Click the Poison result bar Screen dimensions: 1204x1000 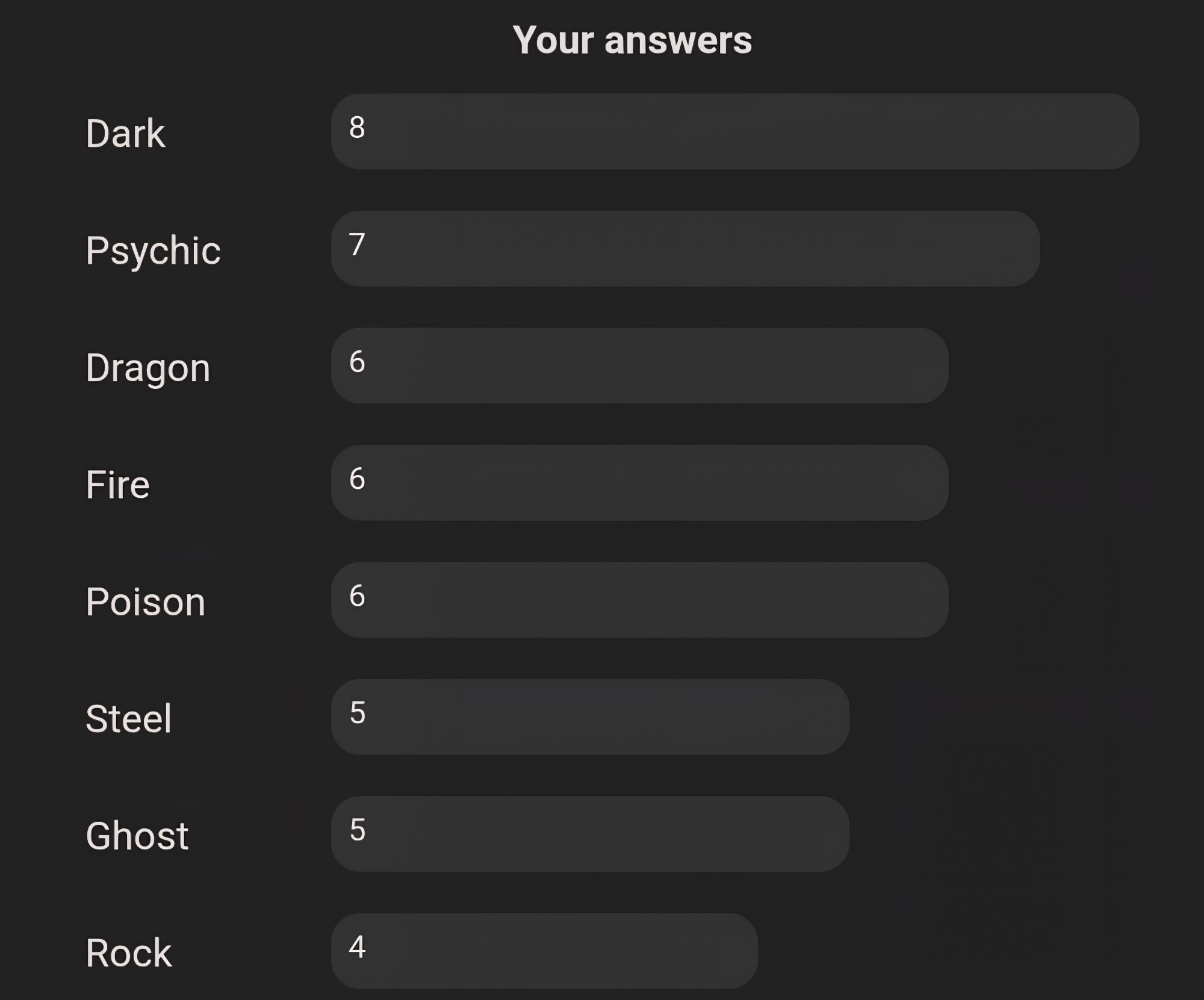[639, 600]
